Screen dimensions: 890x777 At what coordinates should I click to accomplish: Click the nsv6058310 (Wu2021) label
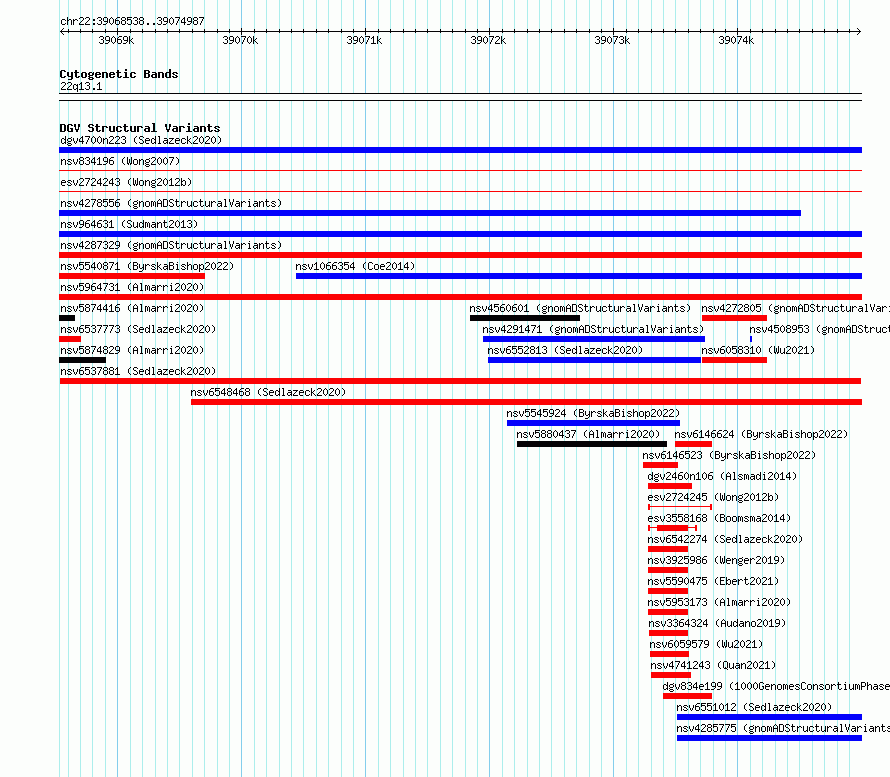point(758,350)
